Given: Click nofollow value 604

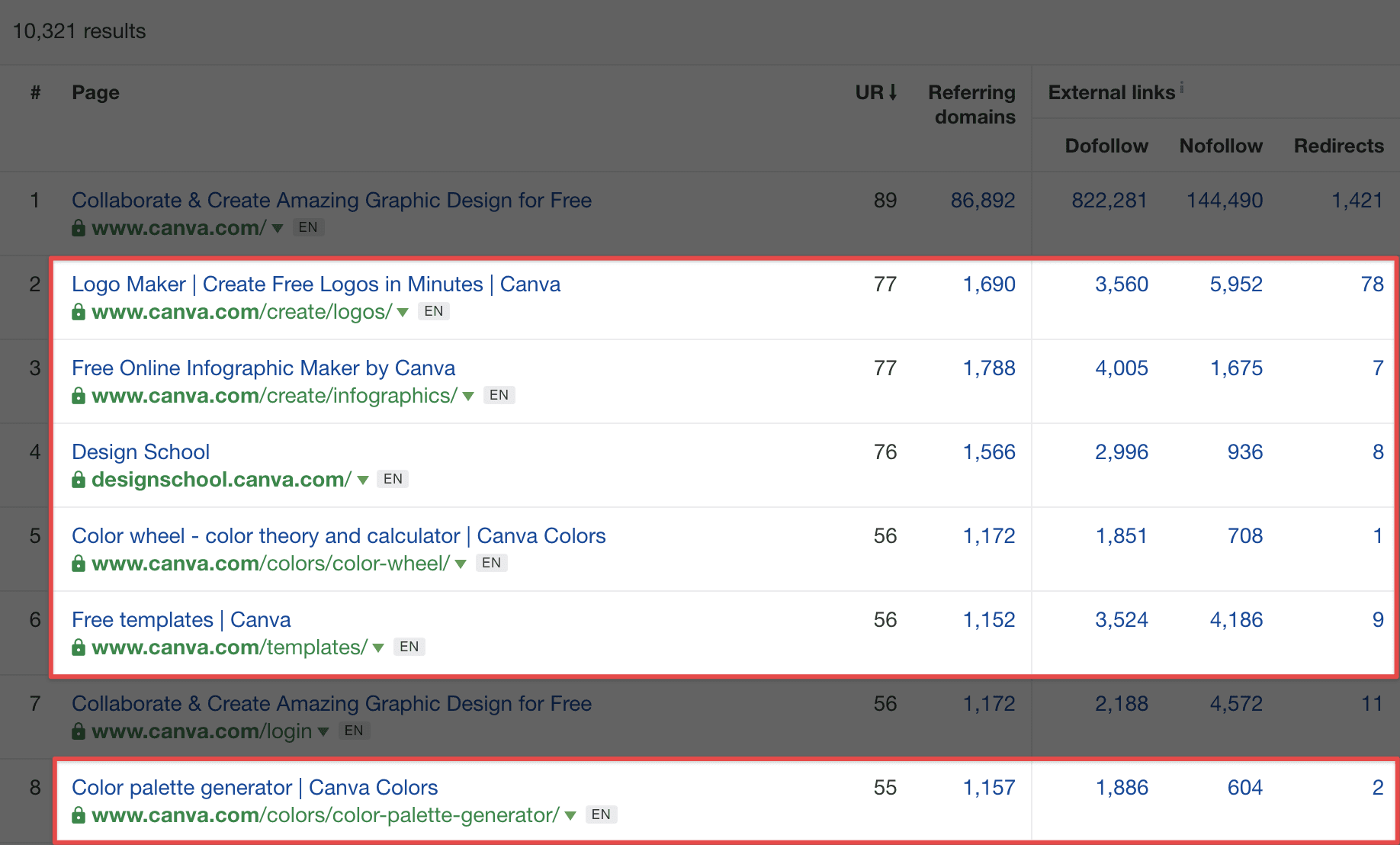Looking at the screenshot, I should click(1245, 788).
